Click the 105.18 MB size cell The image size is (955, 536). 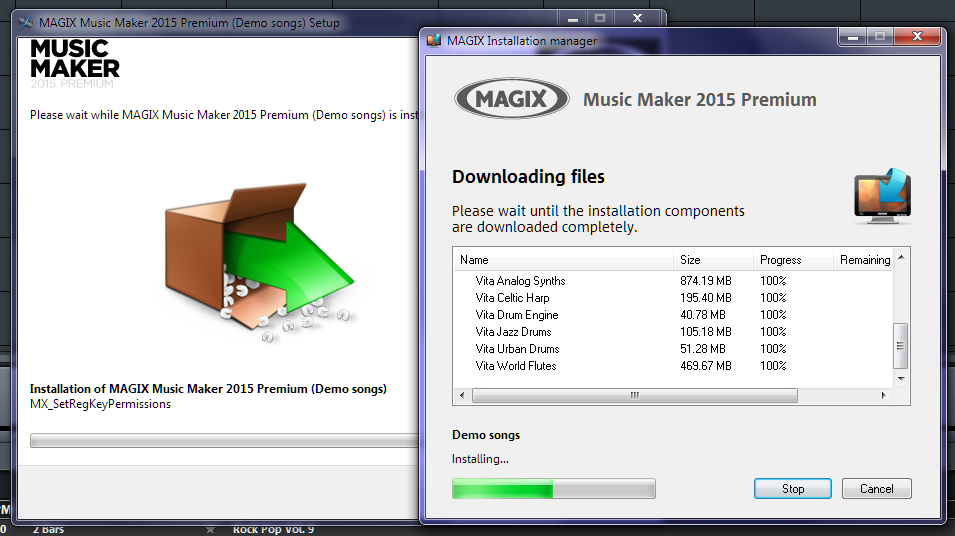pyautogui.click(x=705, y=332)
